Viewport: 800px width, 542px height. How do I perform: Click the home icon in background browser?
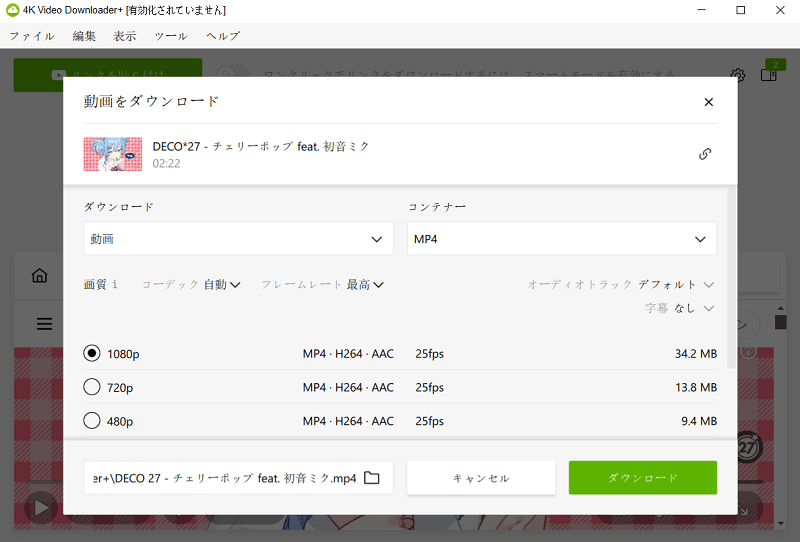(x=39, y=276)
